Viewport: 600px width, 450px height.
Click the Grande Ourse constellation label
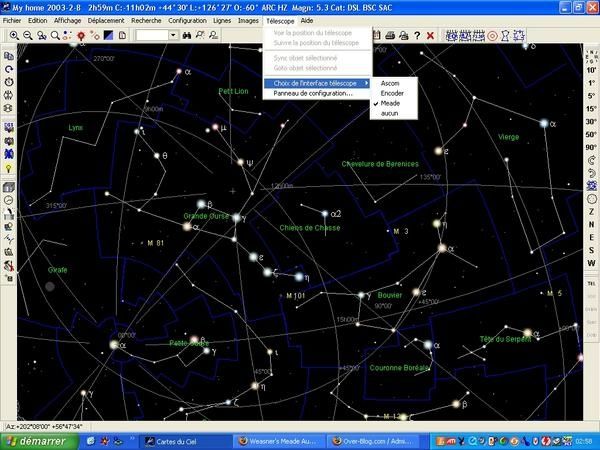coord(206,216)
